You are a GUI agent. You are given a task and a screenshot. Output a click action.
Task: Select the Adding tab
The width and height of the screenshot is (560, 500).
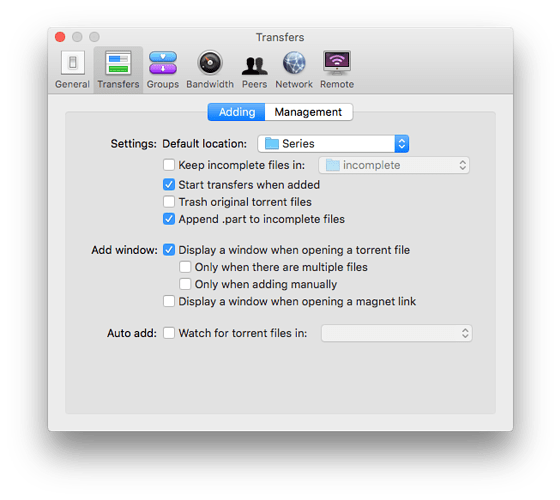tap(236, 112)
